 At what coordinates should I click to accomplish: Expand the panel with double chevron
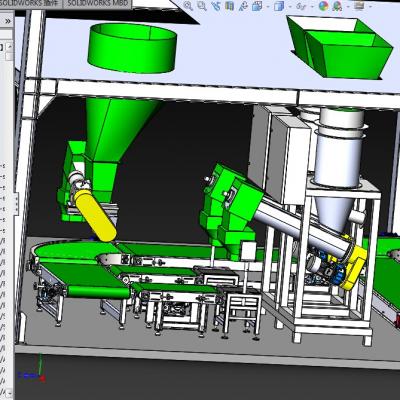pos(8,21)
